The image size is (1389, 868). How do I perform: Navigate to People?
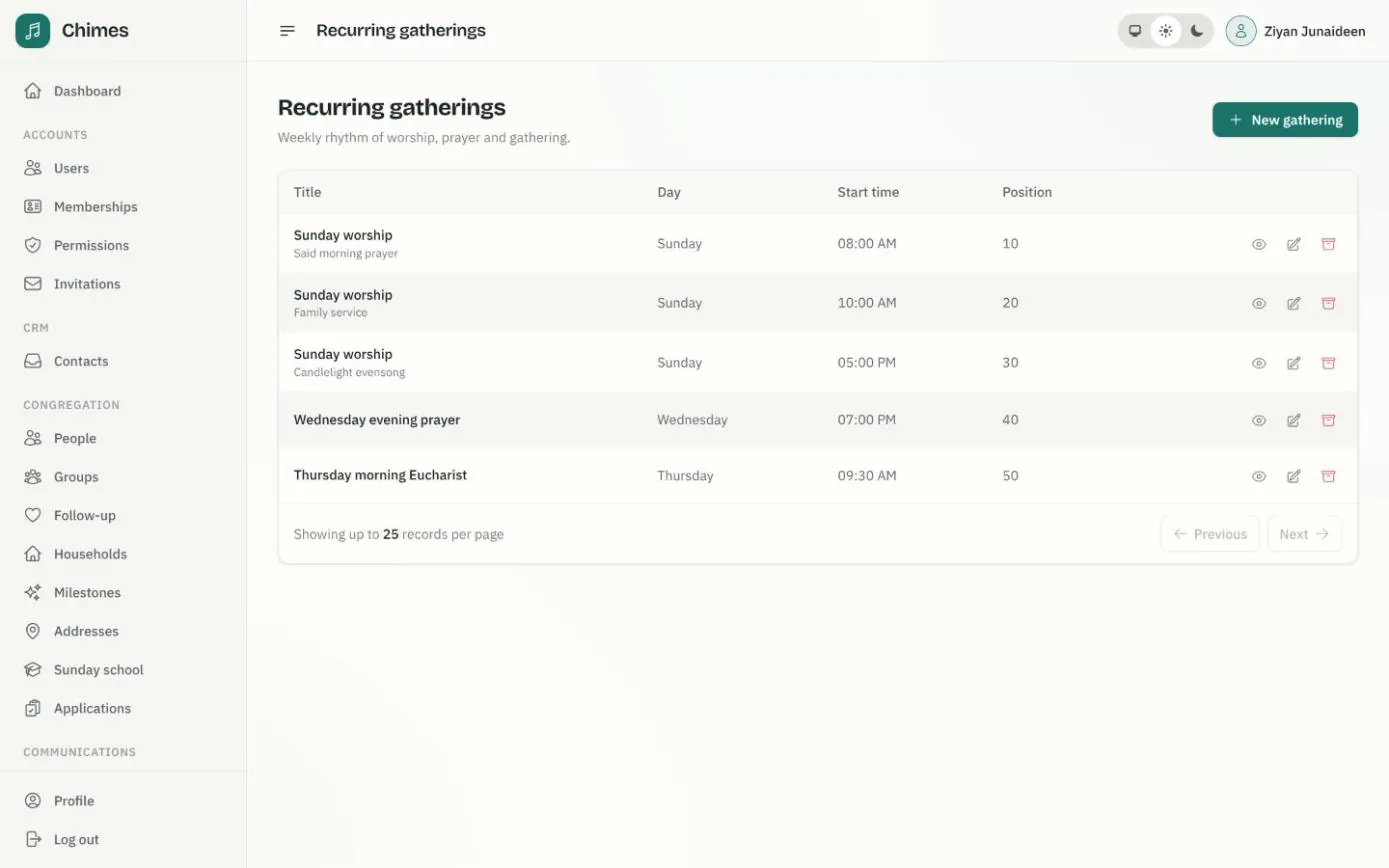click(123, 438)
